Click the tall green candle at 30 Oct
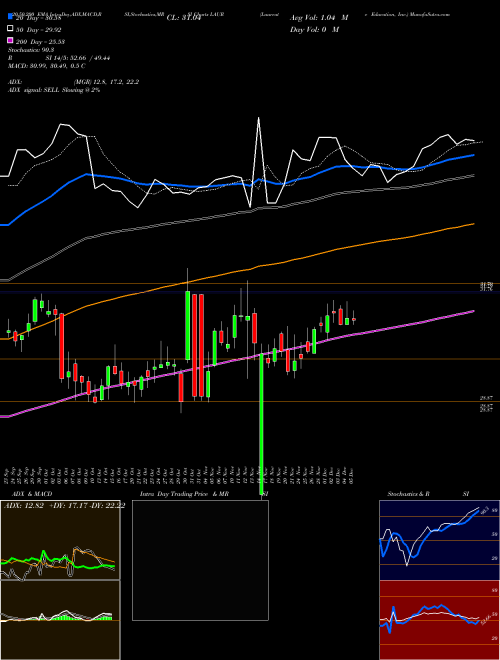This screenshot has width=500, height=660. pos(188,325)
